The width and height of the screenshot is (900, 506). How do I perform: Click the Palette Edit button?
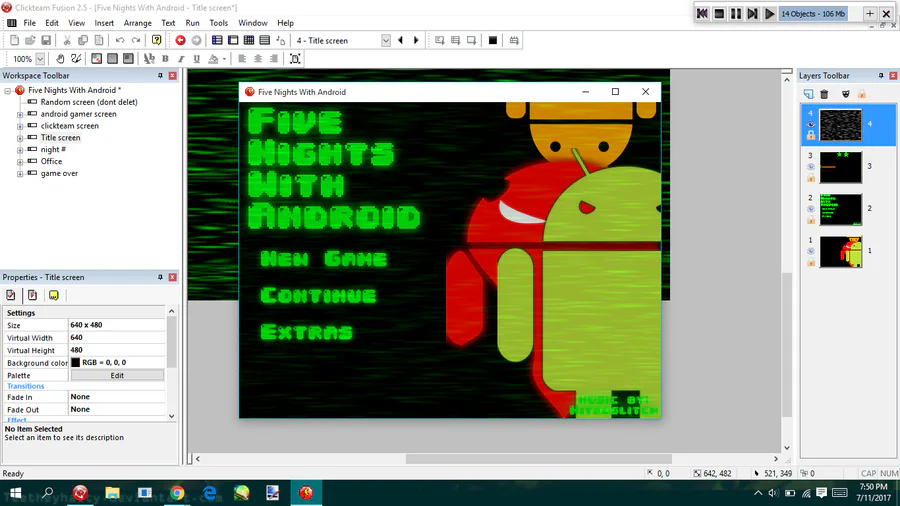coord(117,375)
